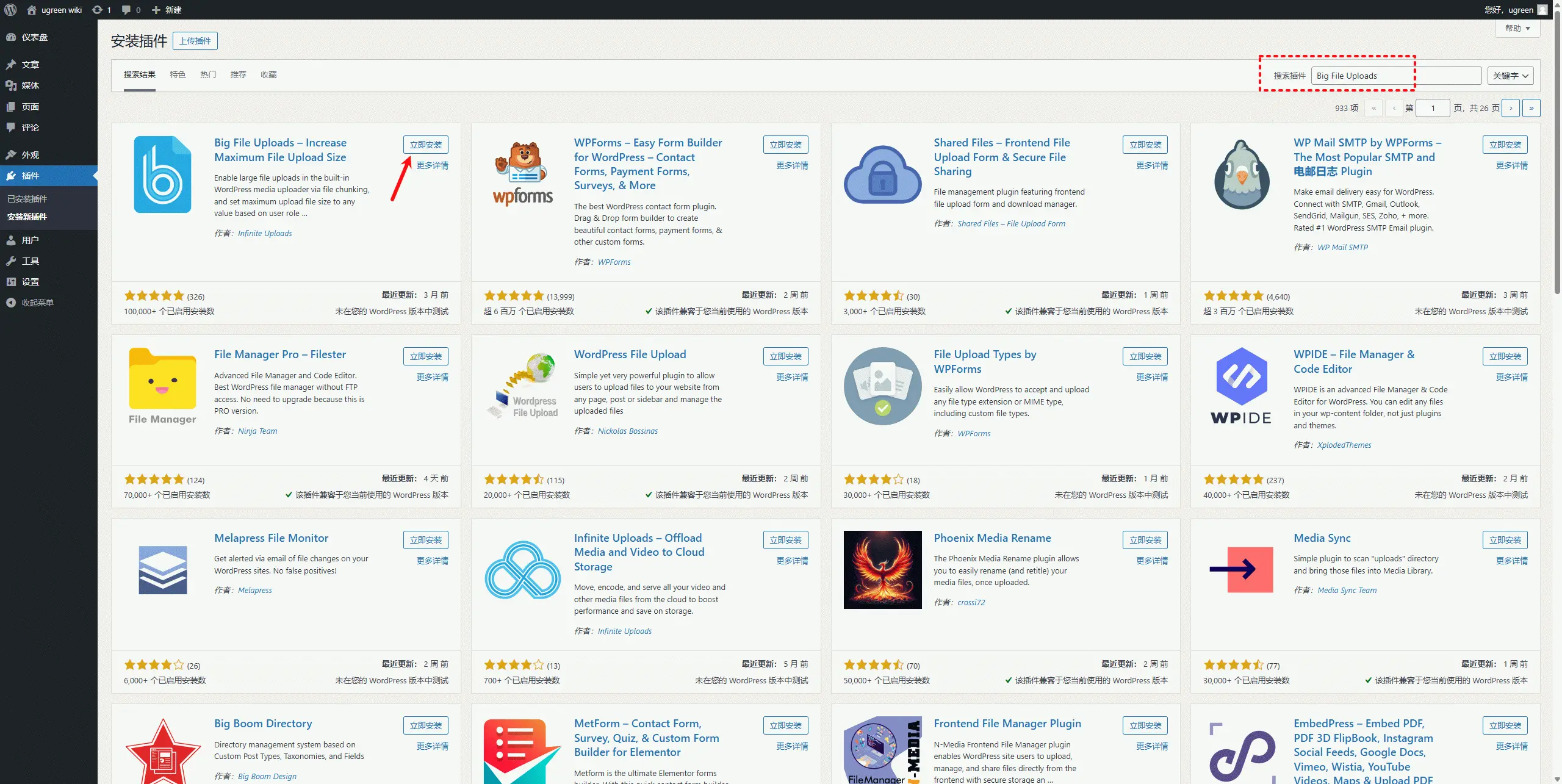
Task: Open the 媒体 media sidebar menu
Action: 30,85
